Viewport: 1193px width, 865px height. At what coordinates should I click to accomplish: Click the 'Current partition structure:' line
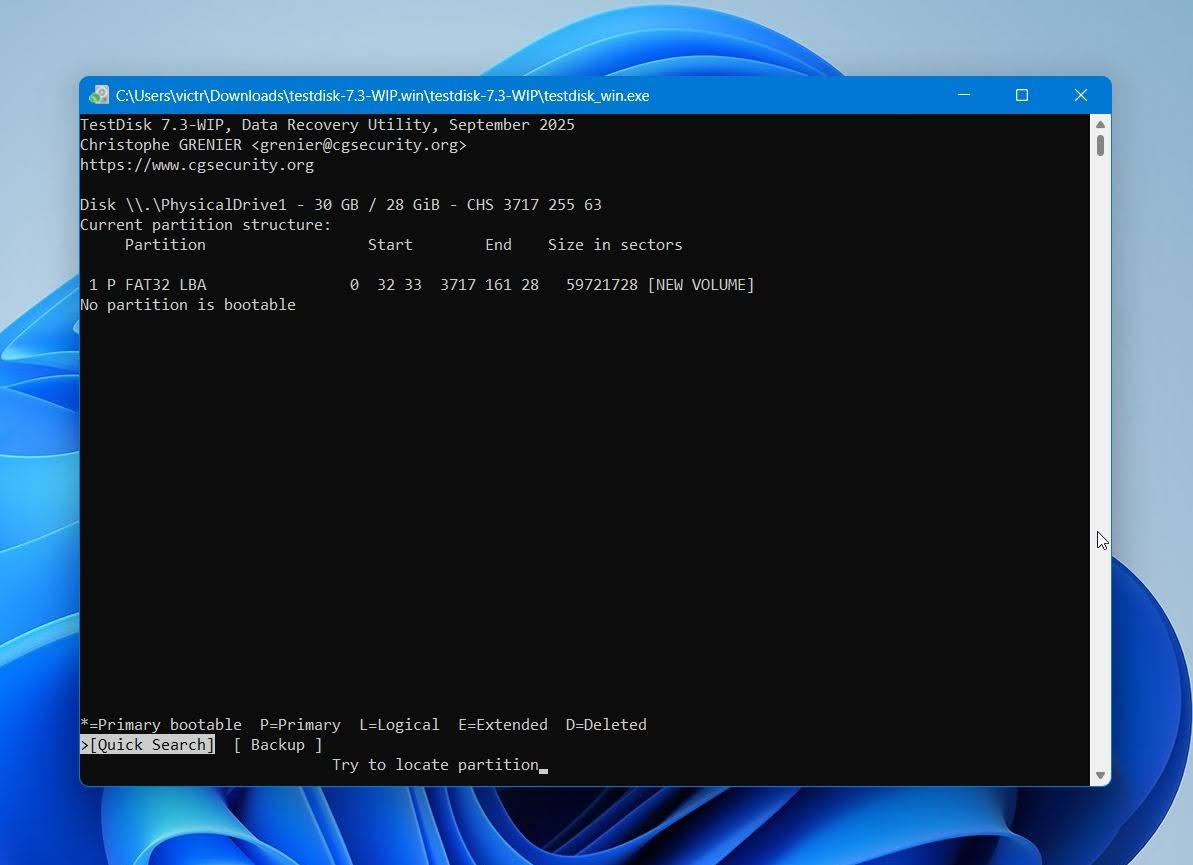tap(206, 225)
